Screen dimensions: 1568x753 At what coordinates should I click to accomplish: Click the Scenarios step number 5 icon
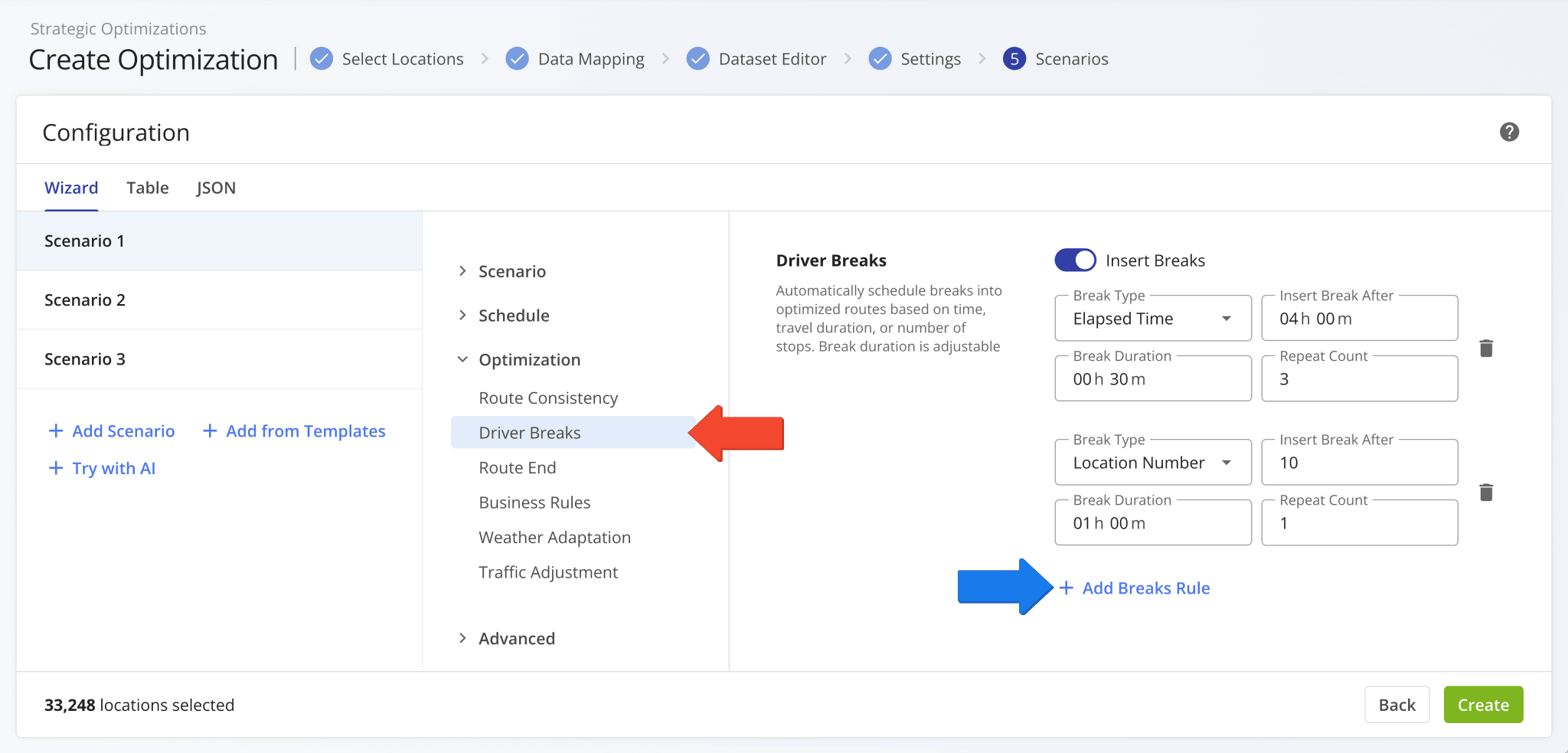(x=1014, y=59)
